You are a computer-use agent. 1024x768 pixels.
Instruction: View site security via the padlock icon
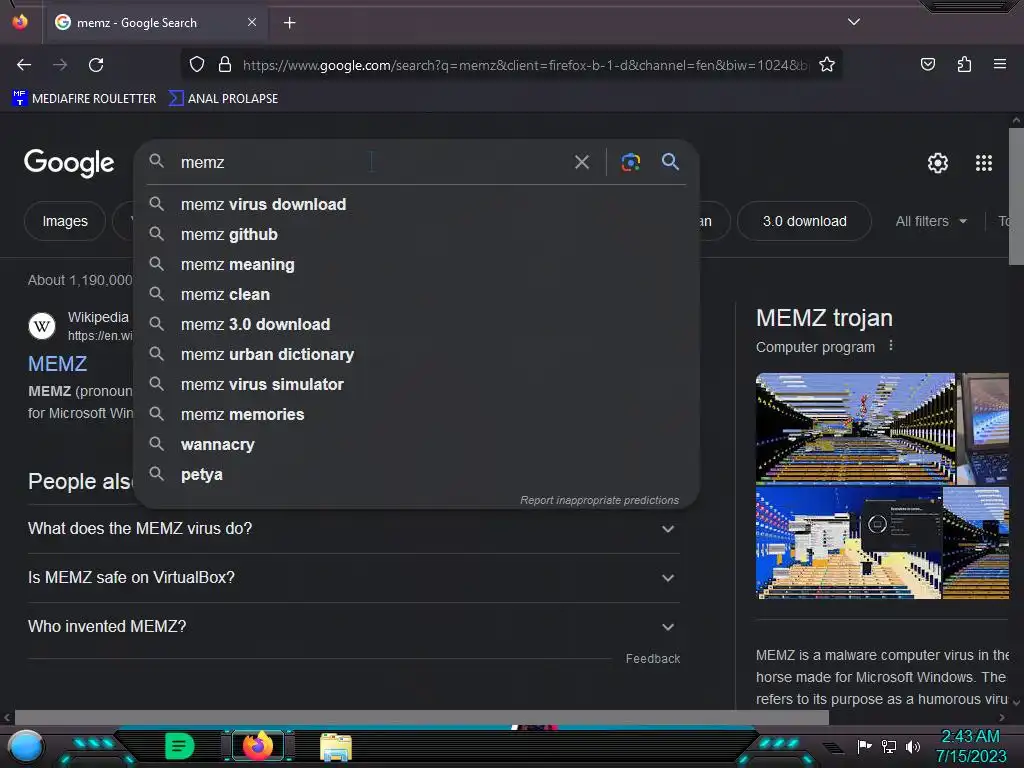225,65
